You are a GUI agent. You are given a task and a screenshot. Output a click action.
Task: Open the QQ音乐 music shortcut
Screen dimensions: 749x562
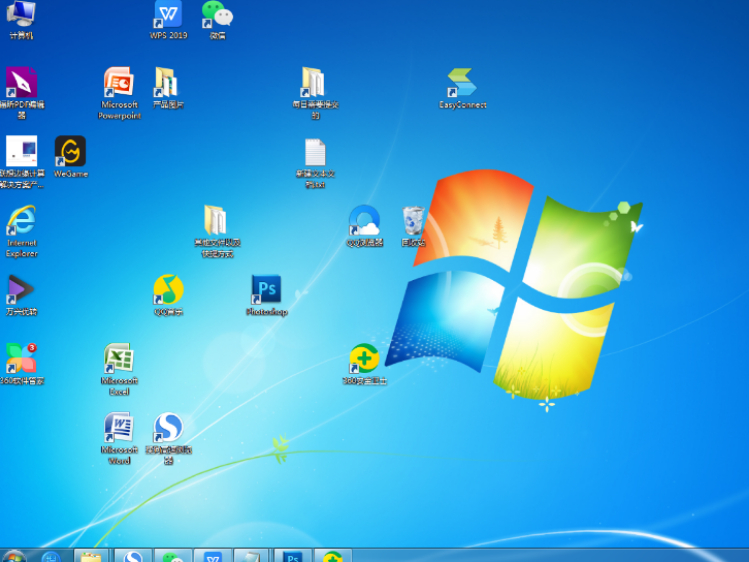(168, 295)
